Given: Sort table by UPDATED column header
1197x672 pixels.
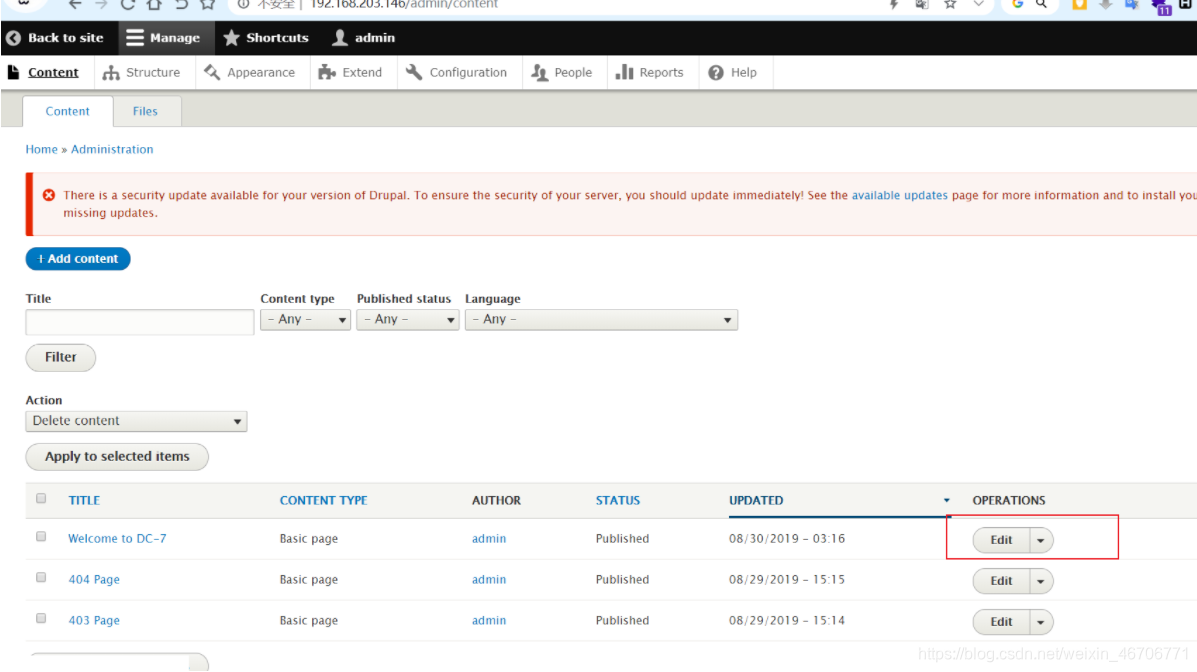Looking at the screenshot, I should [756, 500].
